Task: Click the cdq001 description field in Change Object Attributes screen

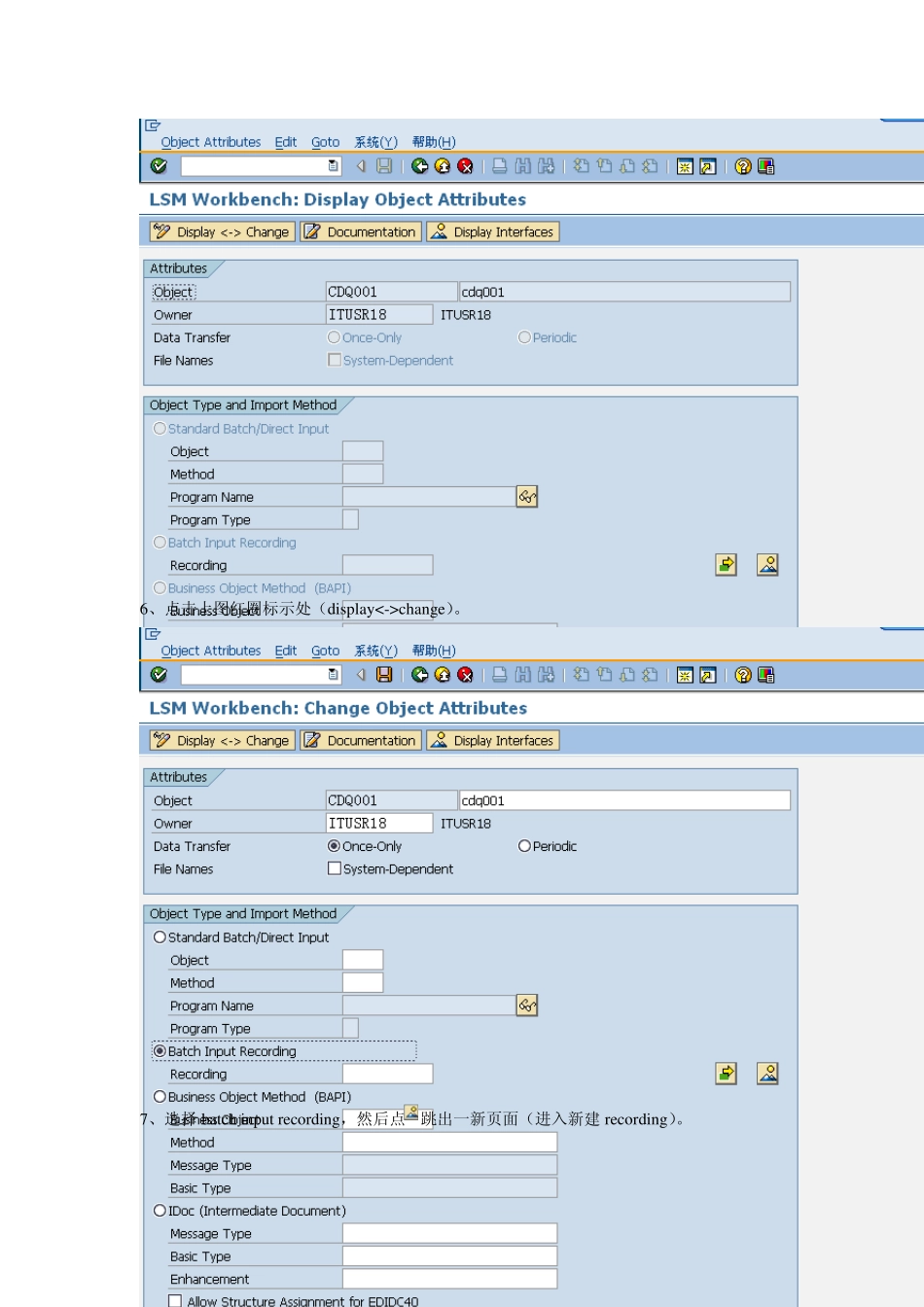Action: [624, 800]
